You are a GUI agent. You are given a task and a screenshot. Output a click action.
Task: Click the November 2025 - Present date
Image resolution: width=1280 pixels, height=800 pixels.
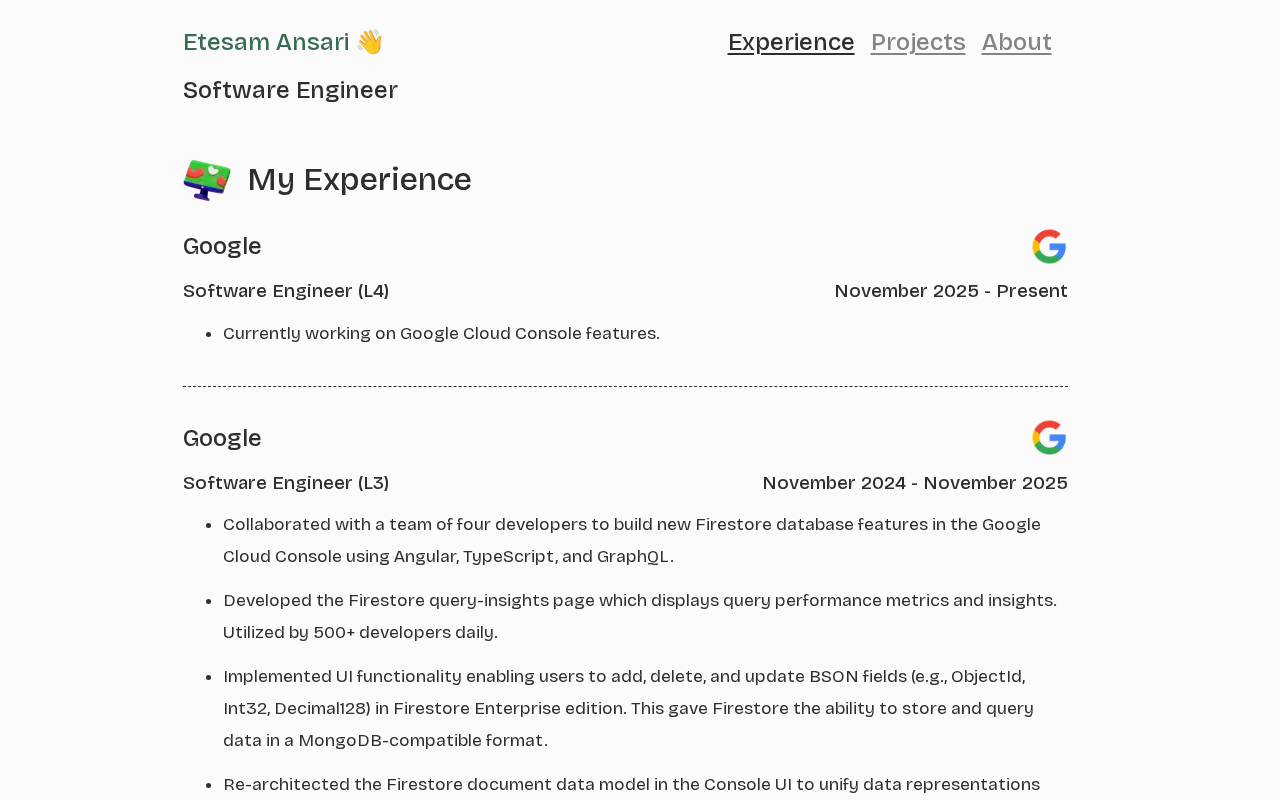(951, 291)
